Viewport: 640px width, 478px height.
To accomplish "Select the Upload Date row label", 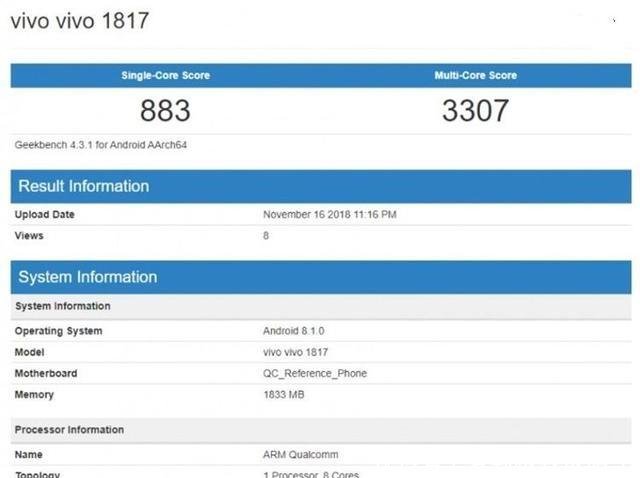I will [45, 215].
